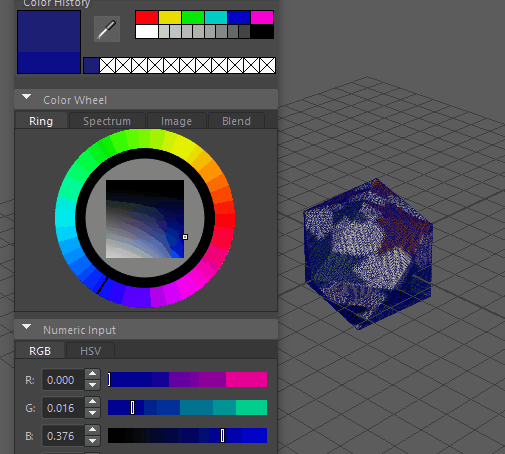Screen dimensions: 505x454
Task: Collapse the Numeric Input section
Action: (x=27, y=327)
